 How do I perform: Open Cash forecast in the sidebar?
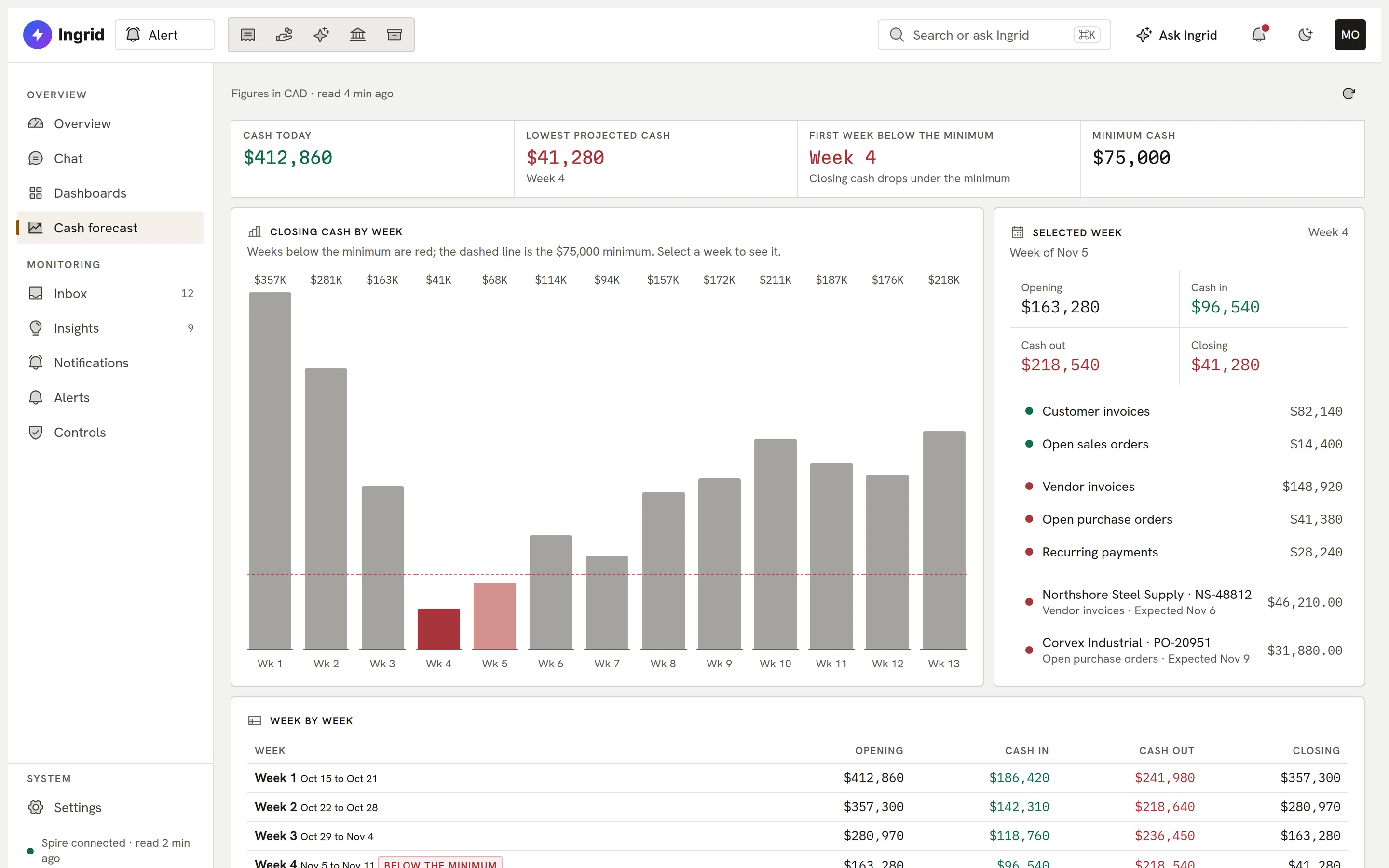[110, 228]
